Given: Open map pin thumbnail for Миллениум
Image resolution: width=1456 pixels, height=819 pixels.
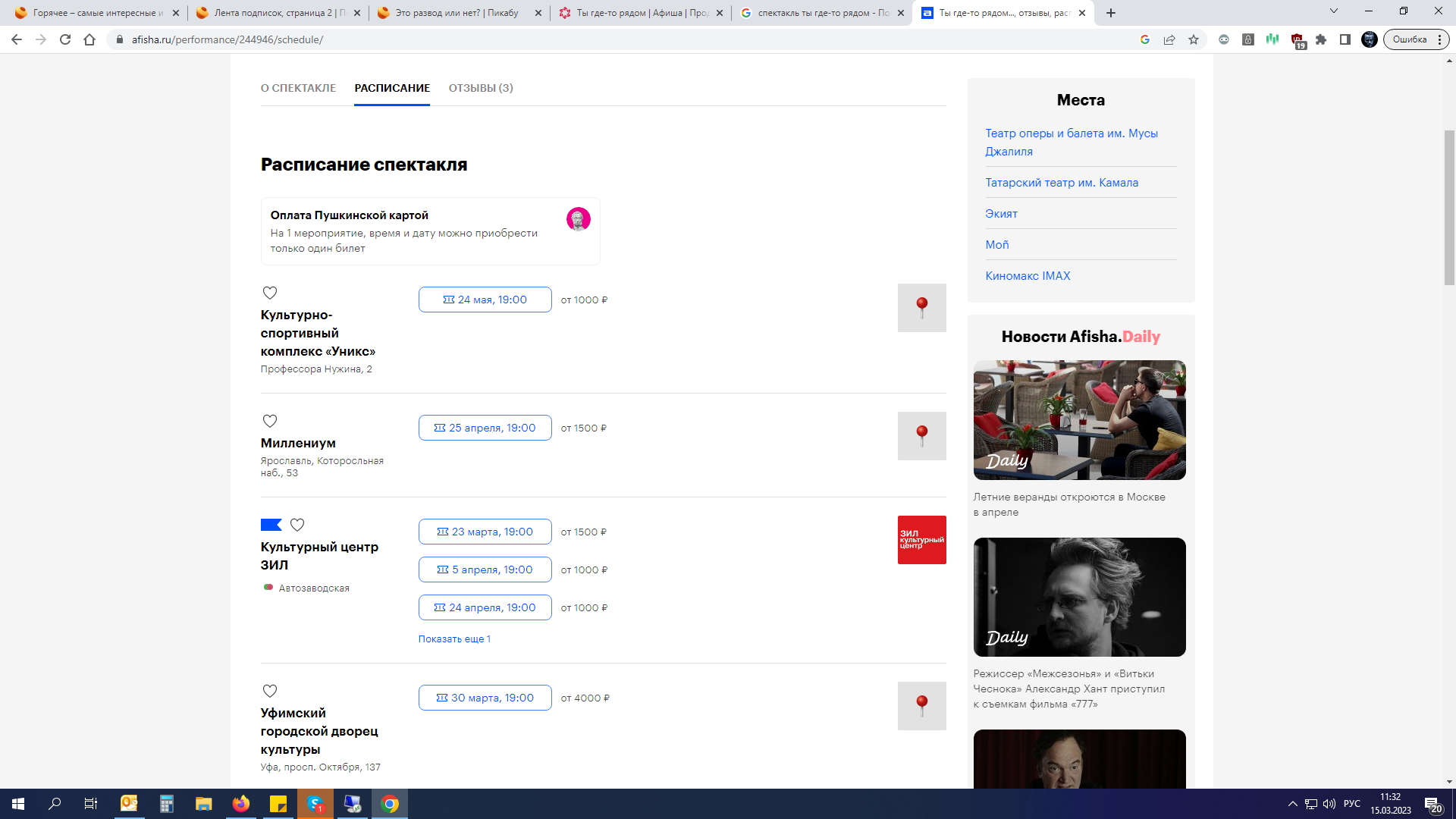Looking at the screenshot, I should point(921,436).
